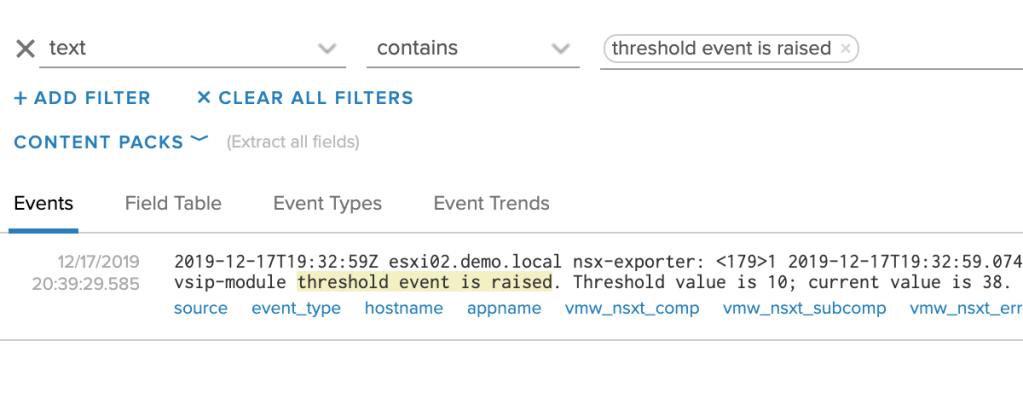Click the vmw_nsxt_comp field link
Viewport: 1023px width, 416px height.
click(632, 308)
